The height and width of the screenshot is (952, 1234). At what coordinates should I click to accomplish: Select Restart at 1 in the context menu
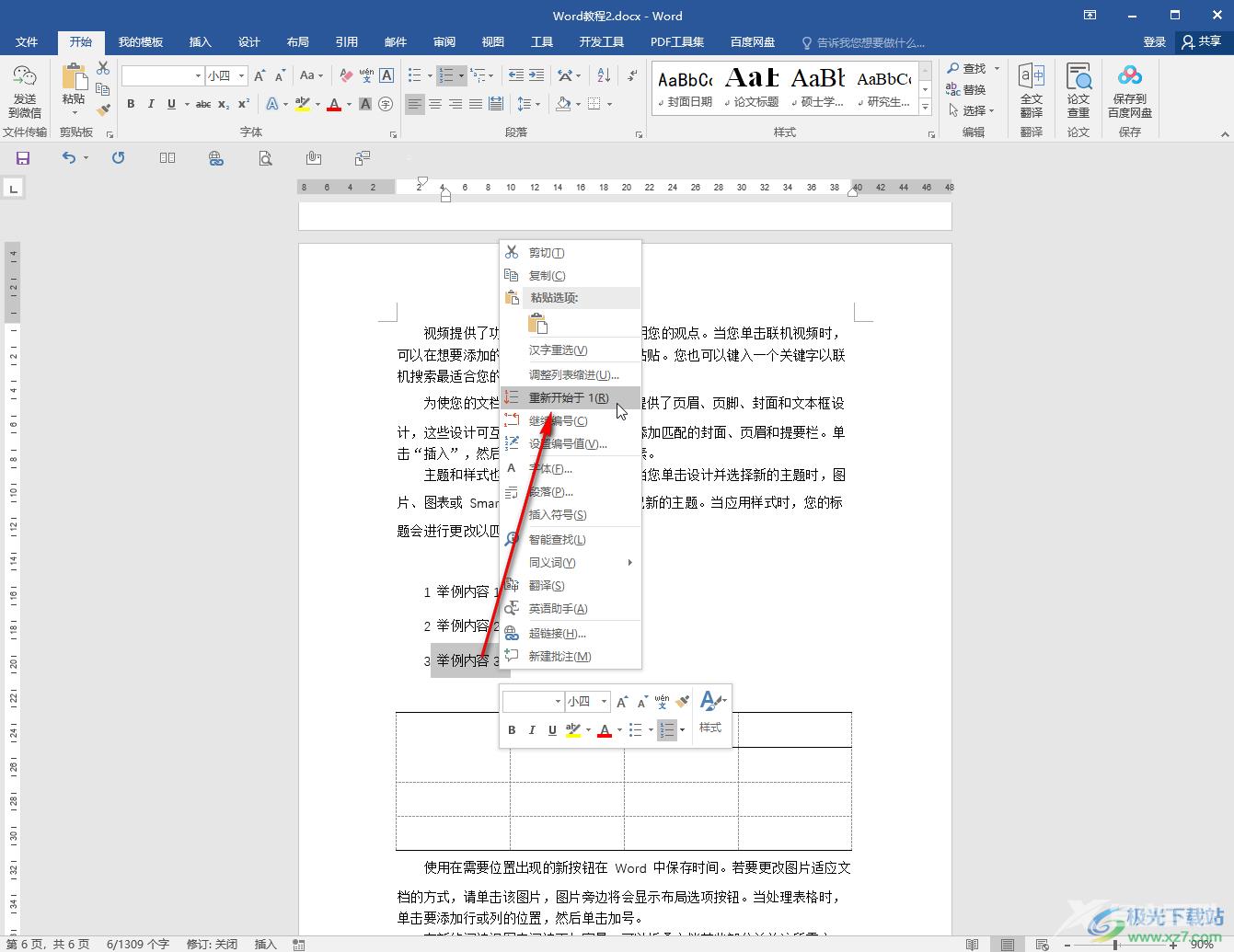coord(571,397)
